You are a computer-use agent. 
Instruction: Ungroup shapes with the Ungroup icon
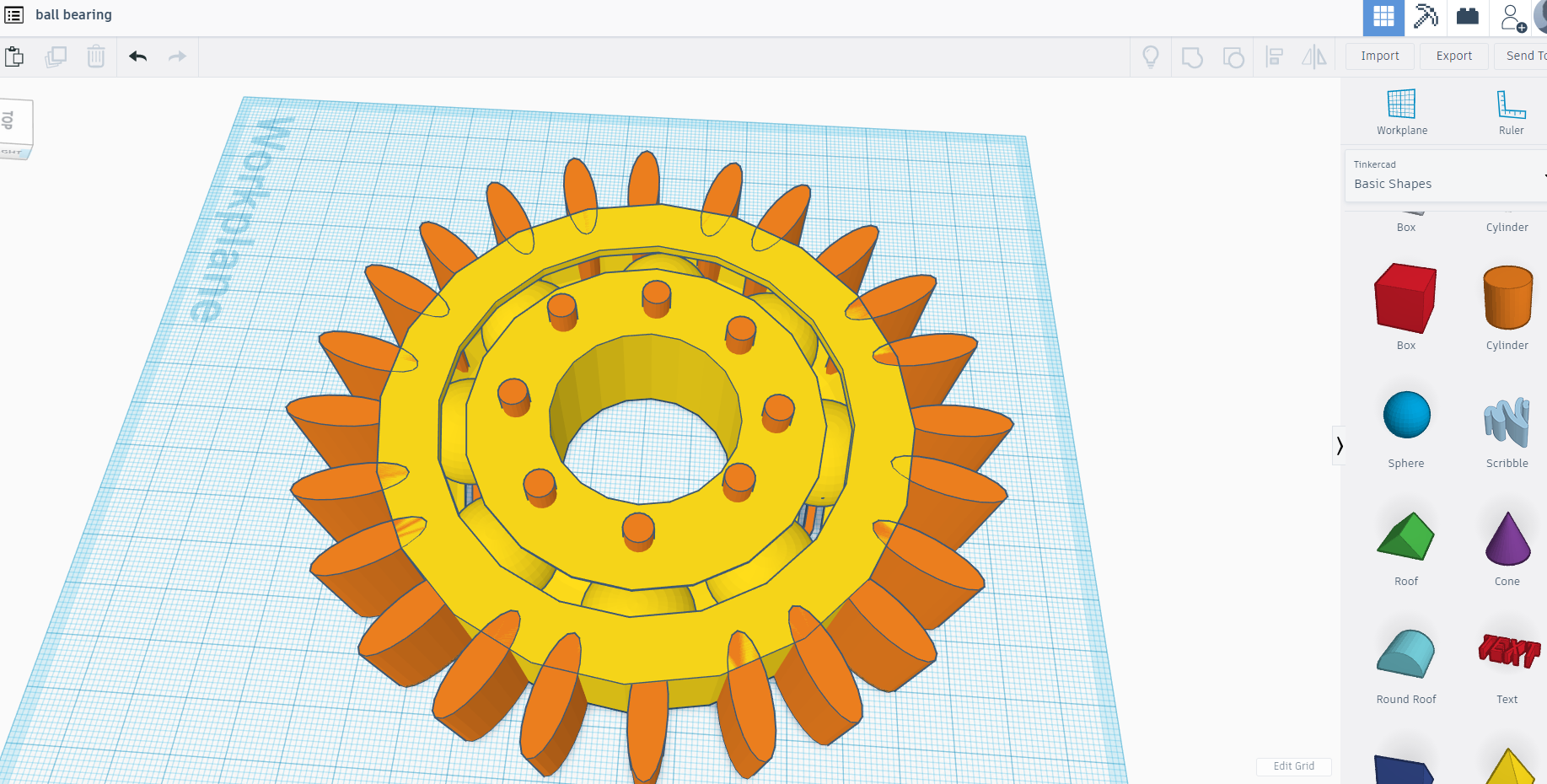1233,56
